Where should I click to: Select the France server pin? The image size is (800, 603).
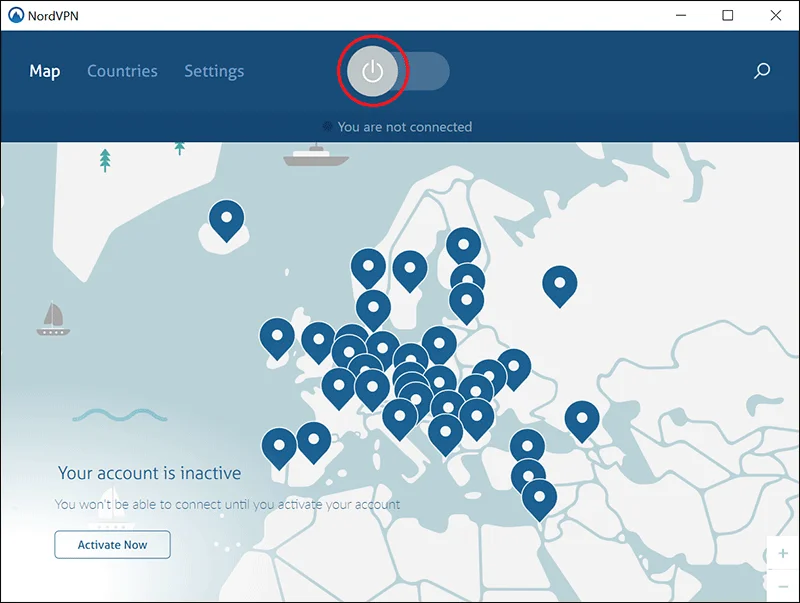[339, 389]
